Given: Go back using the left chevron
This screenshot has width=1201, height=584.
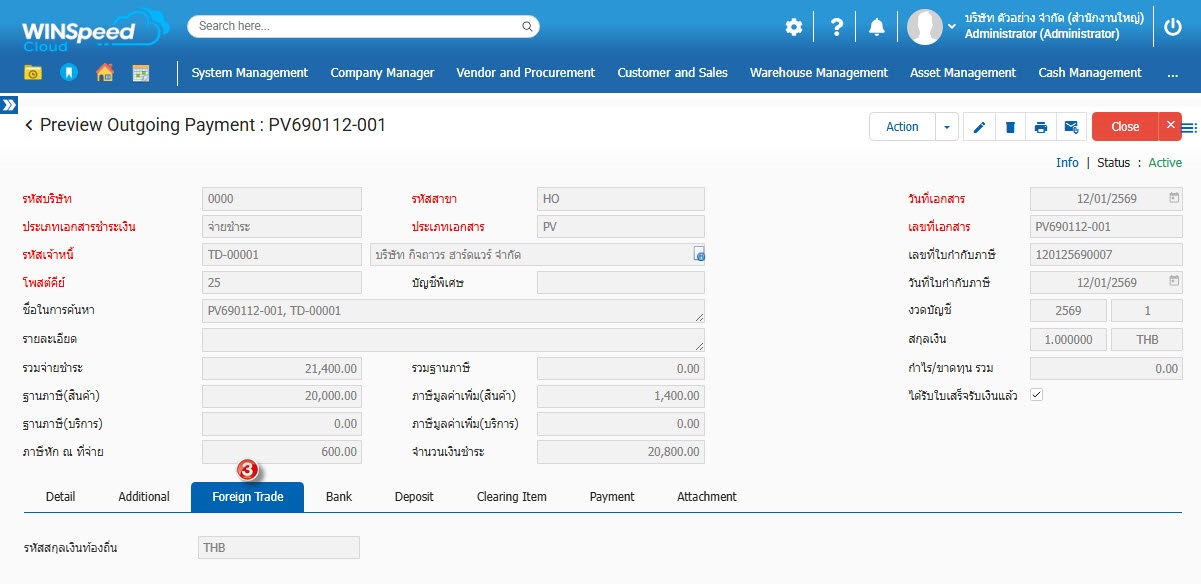Looking at the screenshot, I should point(29,126).
